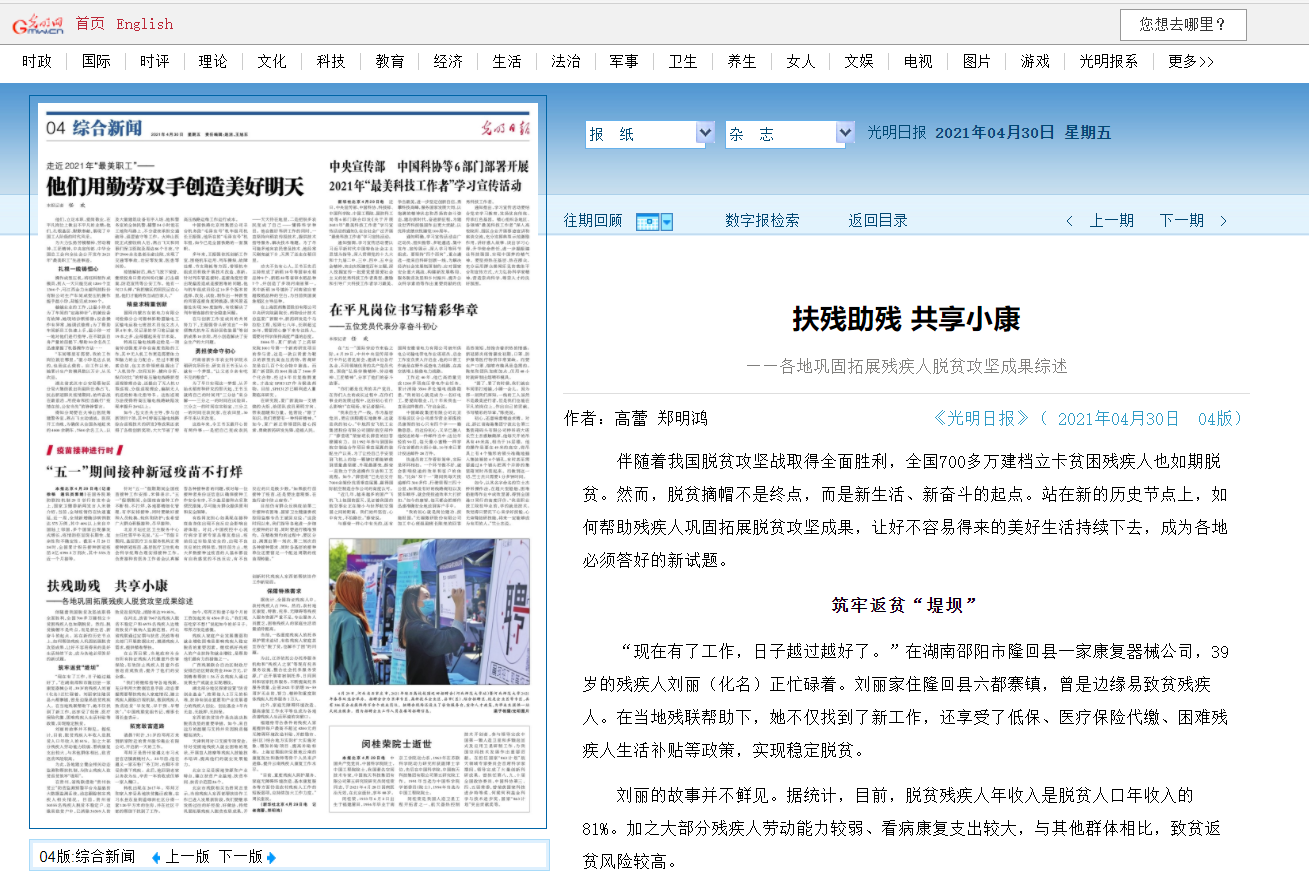Open the 养生 menu item
Viewport: 1309px width, 881px height.
coord(741,61)
